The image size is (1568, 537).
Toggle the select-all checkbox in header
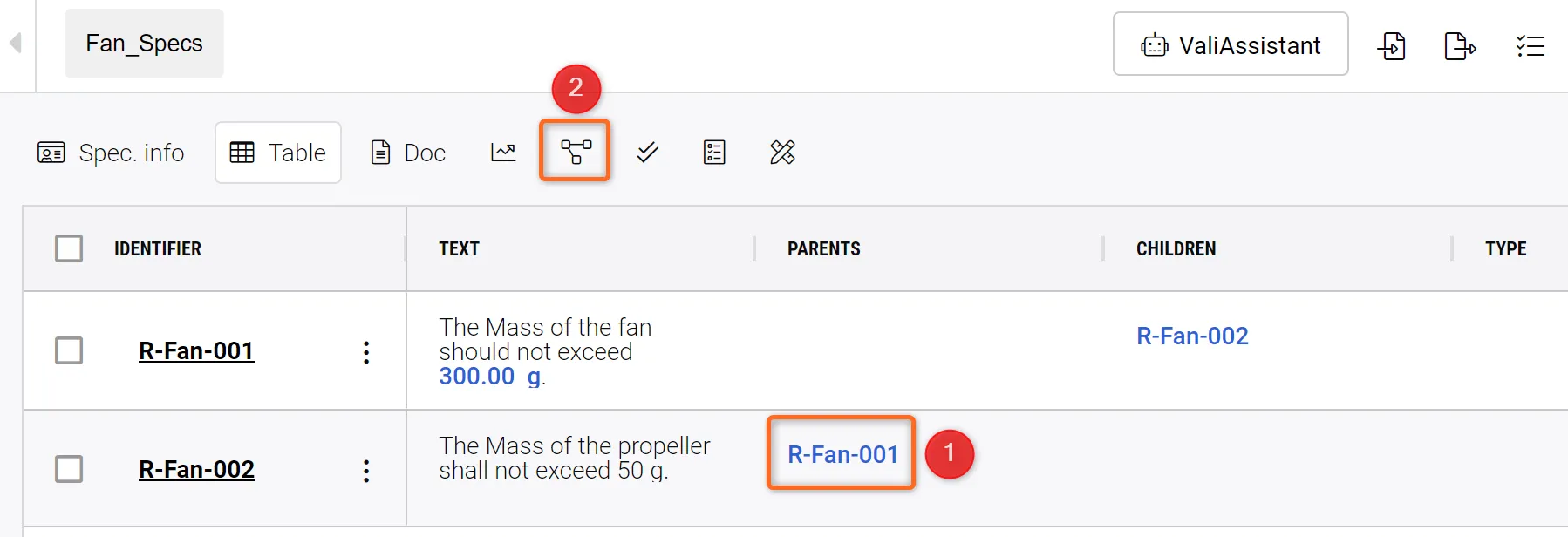[69, 248]
